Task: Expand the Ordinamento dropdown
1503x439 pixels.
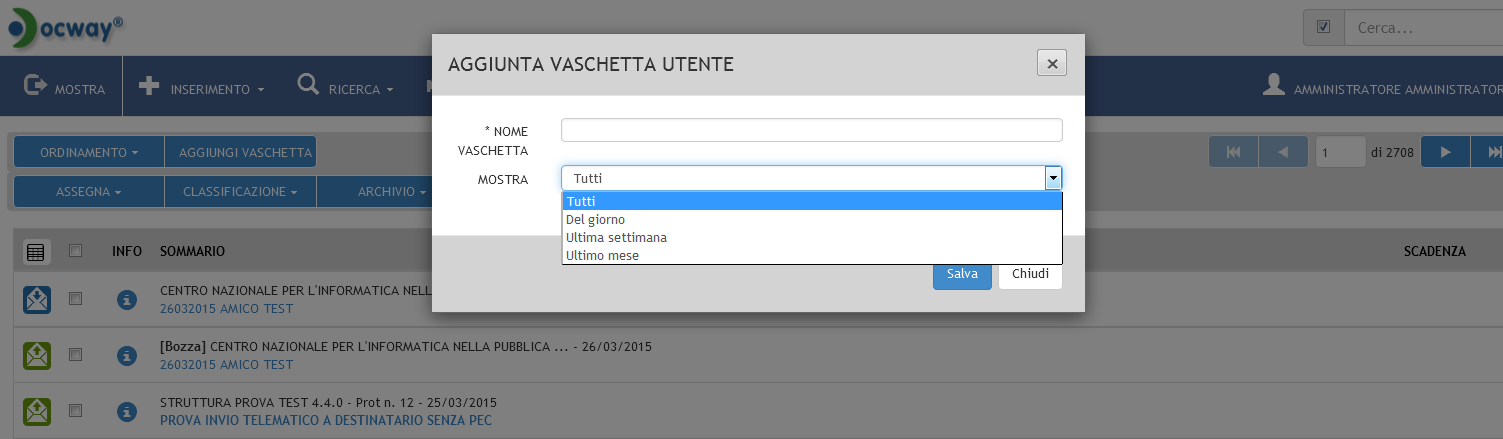Action: coord(88,152)
